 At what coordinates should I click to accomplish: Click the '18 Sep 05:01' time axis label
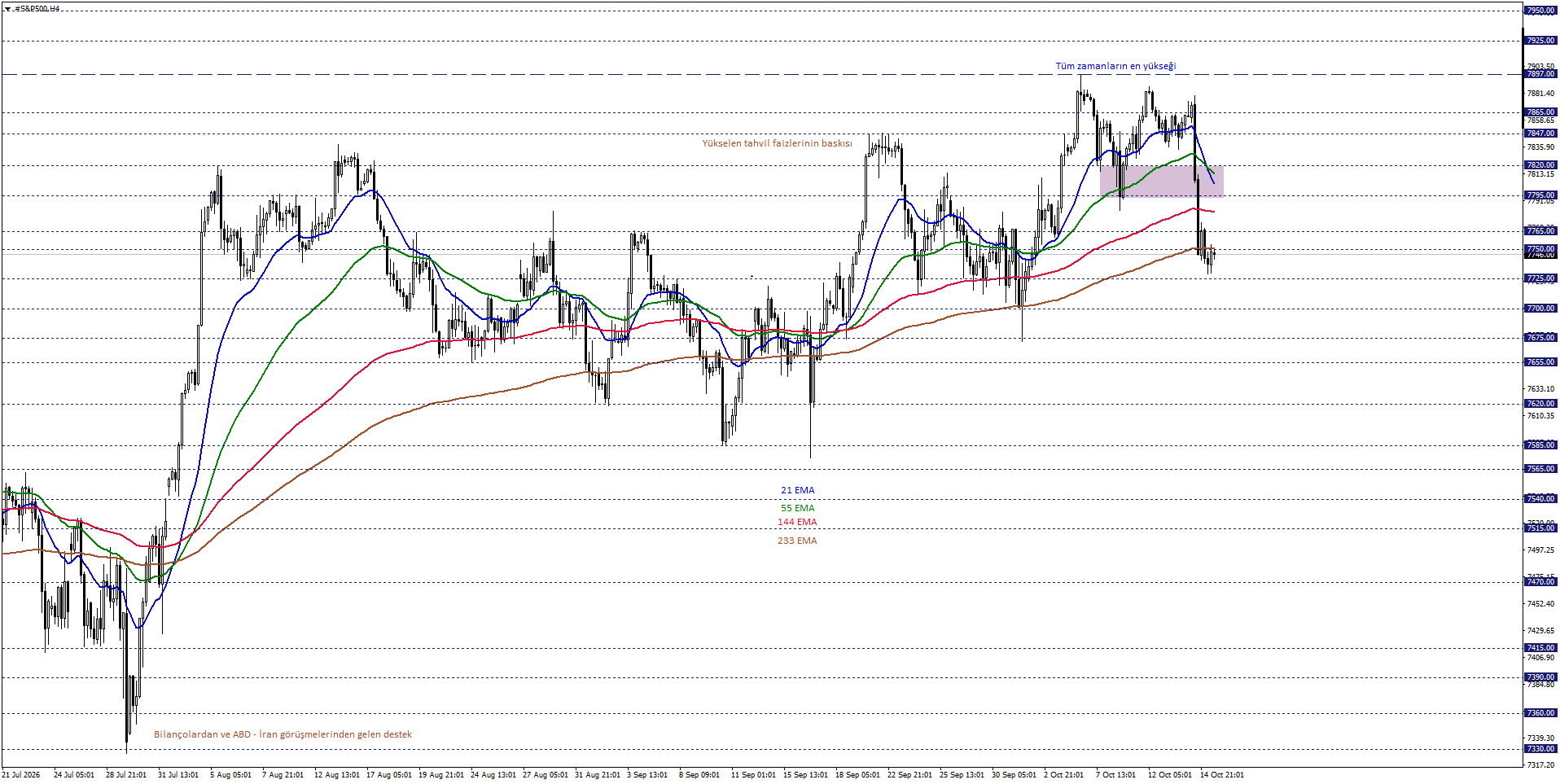(x=857, y=775)
